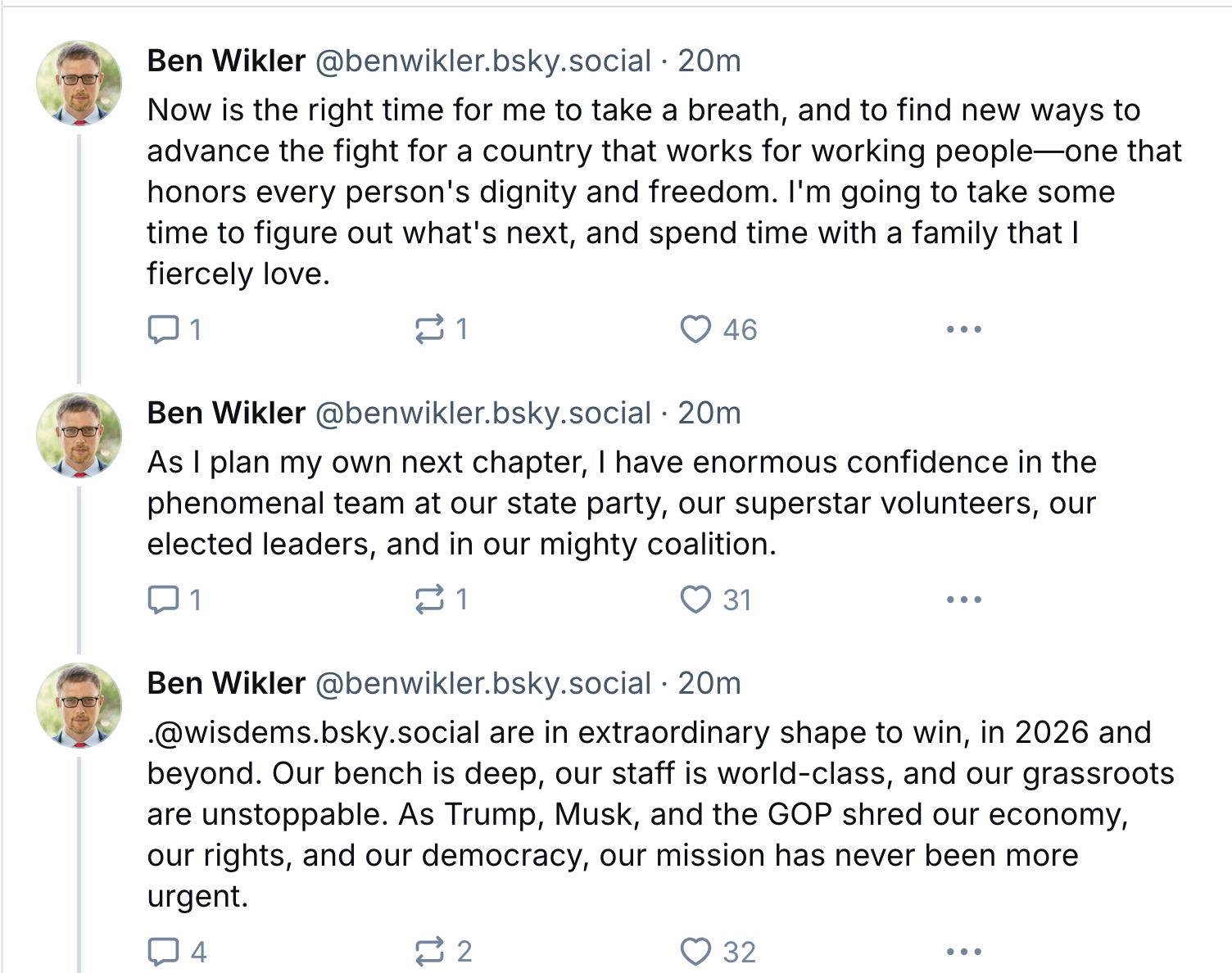The height and width of the screenshot is (973, 1232).
Task: Open Ben Wikler's name on the first post
Action: pyautogui.click(x=226, y=61)
